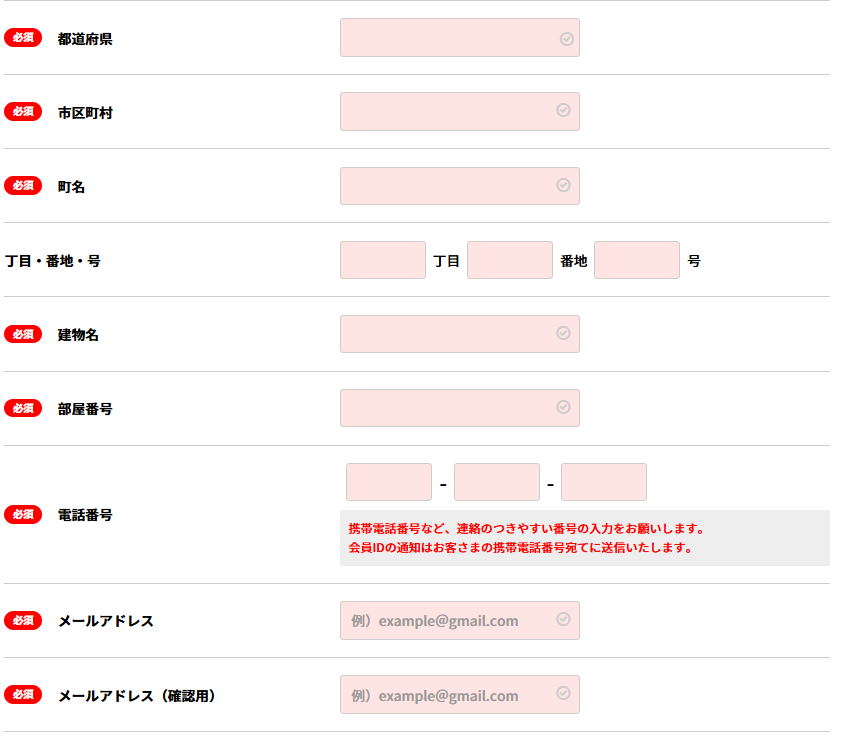
Task: Click the 建物名 input field
Action: click(x=450, y=334)
